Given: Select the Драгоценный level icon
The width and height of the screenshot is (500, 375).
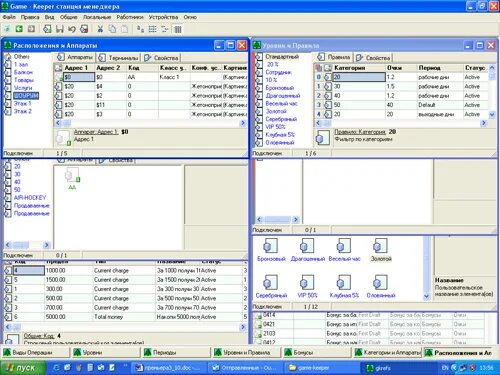Looking at the screenshot, I should [307, 246].
